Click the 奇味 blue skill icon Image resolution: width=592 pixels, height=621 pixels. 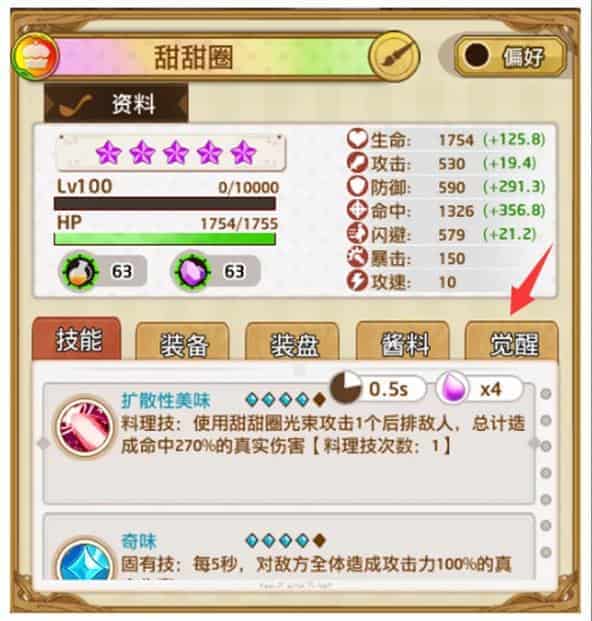click(x=84, y=562)
